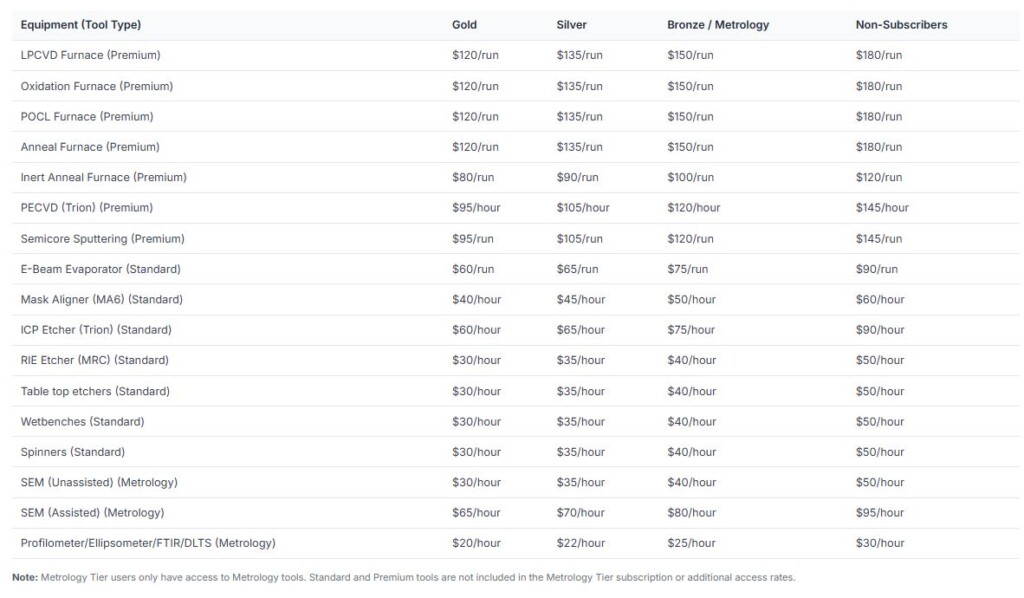The height and width of the screenshot is (598, 1024).
Task: Click the Gold column header
Action: [x=464, y=25]
